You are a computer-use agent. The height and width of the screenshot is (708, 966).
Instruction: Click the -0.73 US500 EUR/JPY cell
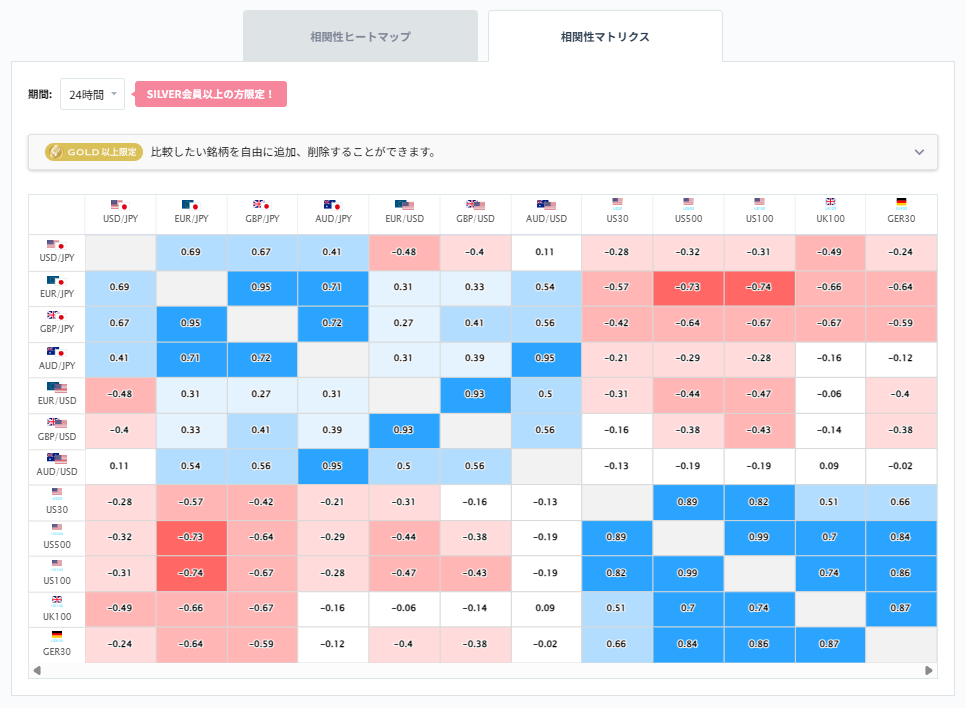(x=191, y=537)
